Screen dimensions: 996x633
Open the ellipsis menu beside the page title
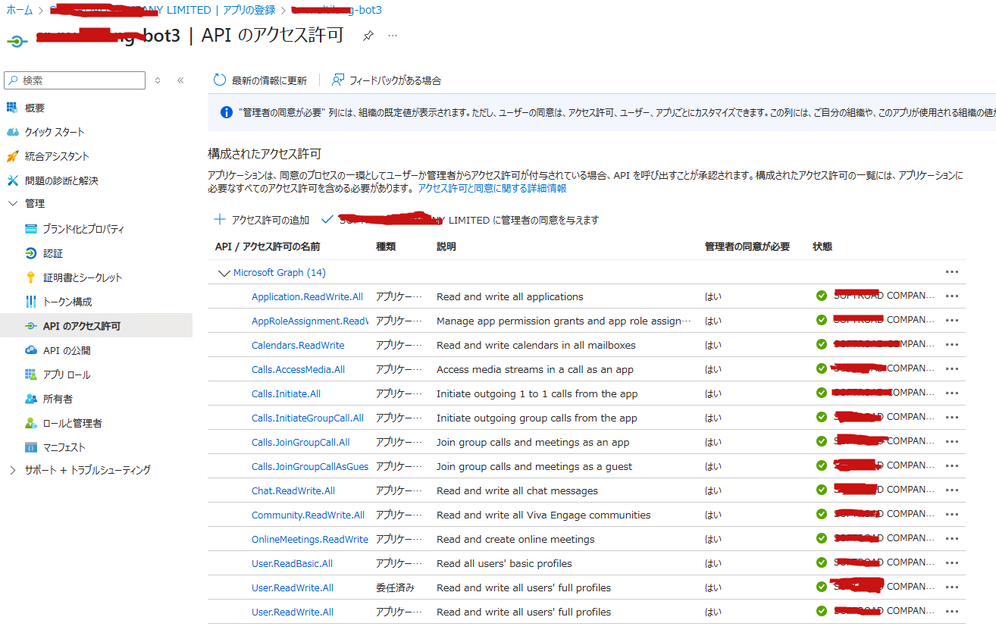click(x=393, y=36)
